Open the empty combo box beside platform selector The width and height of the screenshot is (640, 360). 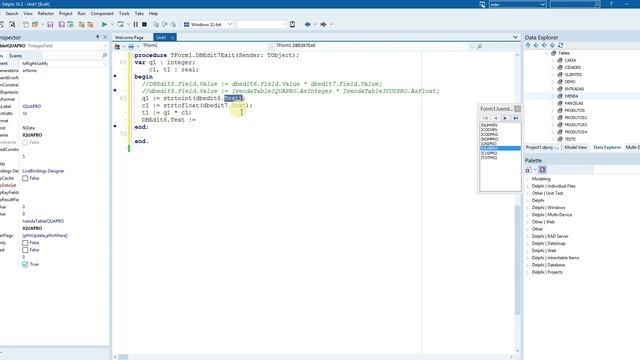(284, 24)
